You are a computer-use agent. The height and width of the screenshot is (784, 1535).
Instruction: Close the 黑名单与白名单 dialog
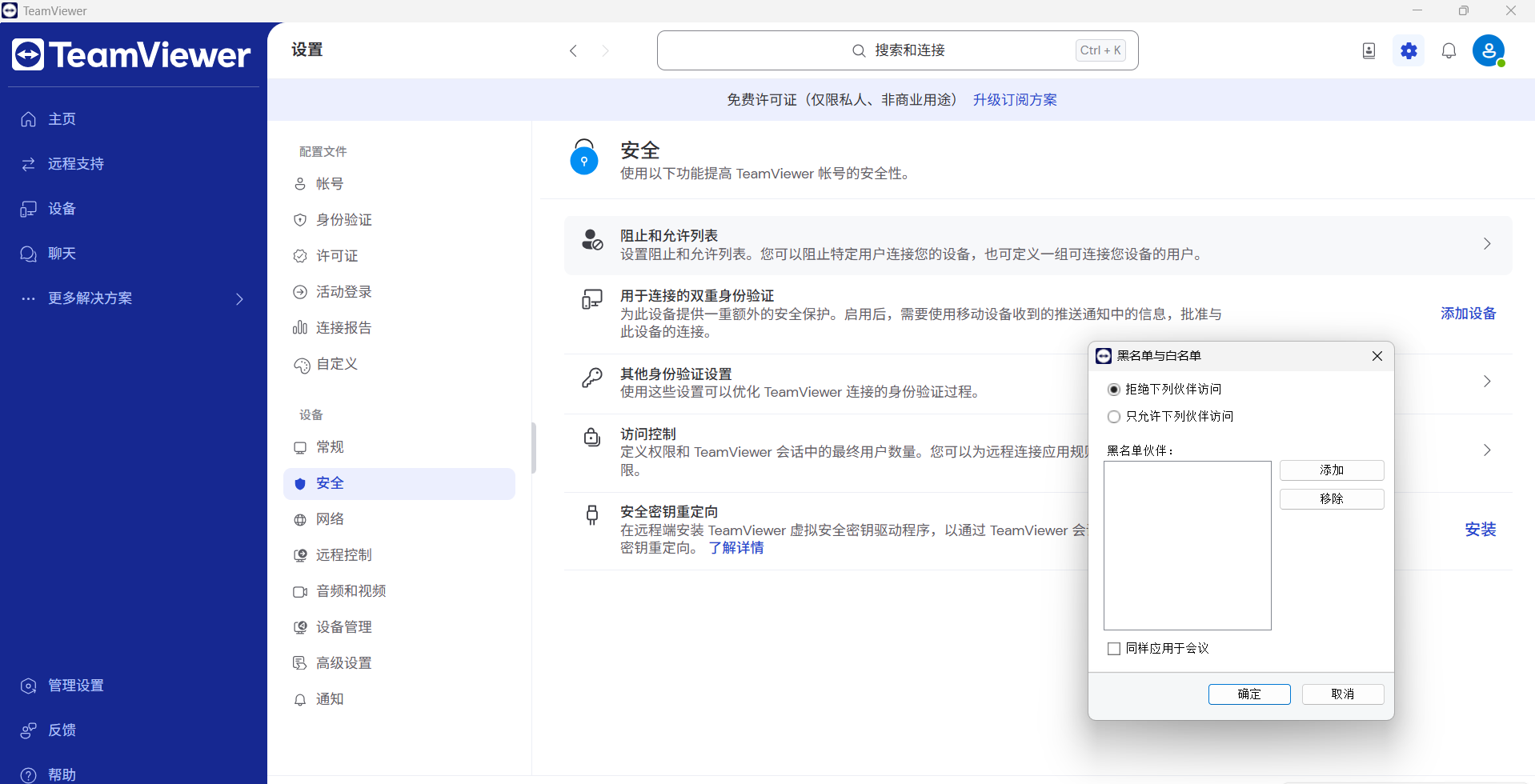[x=1377, y=356]
